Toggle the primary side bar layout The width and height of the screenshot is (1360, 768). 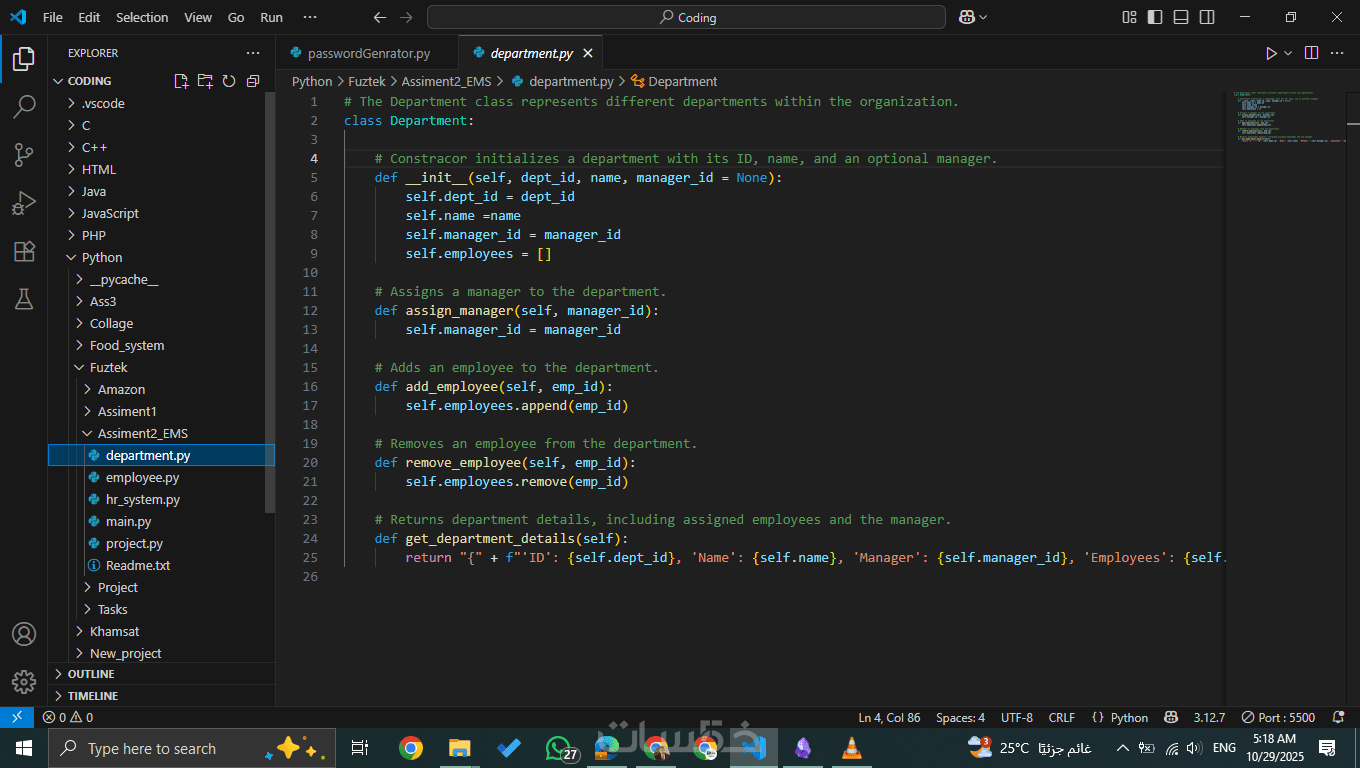point(1155,17)
